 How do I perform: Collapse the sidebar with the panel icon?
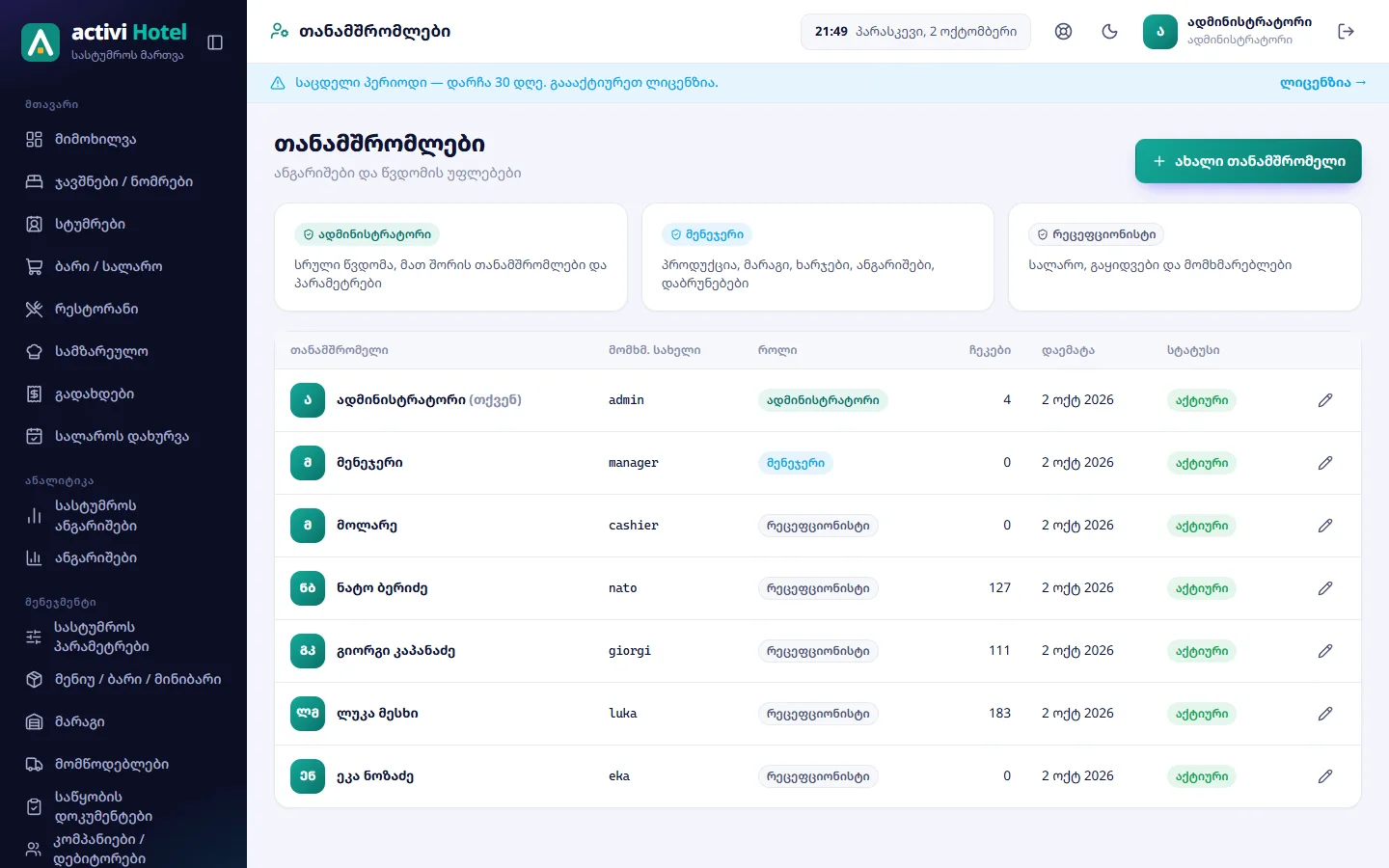point(215,42)
